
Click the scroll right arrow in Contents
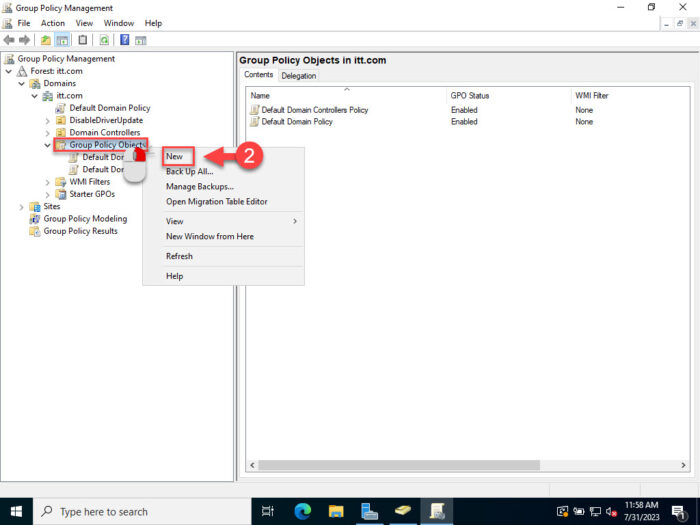683,465
